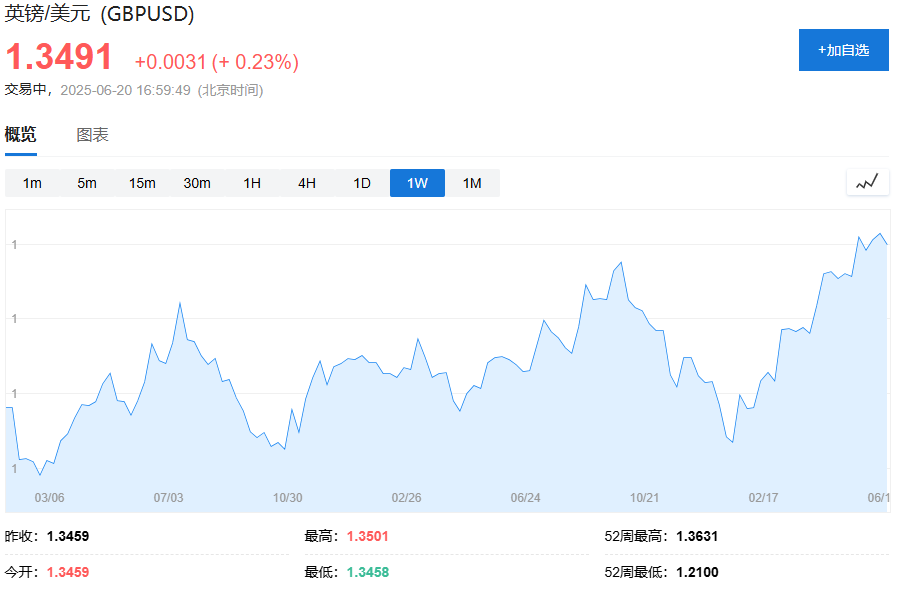The image size is (899, 589).
Task: Choose the 30m interval
Action: (x=197, y=183)
